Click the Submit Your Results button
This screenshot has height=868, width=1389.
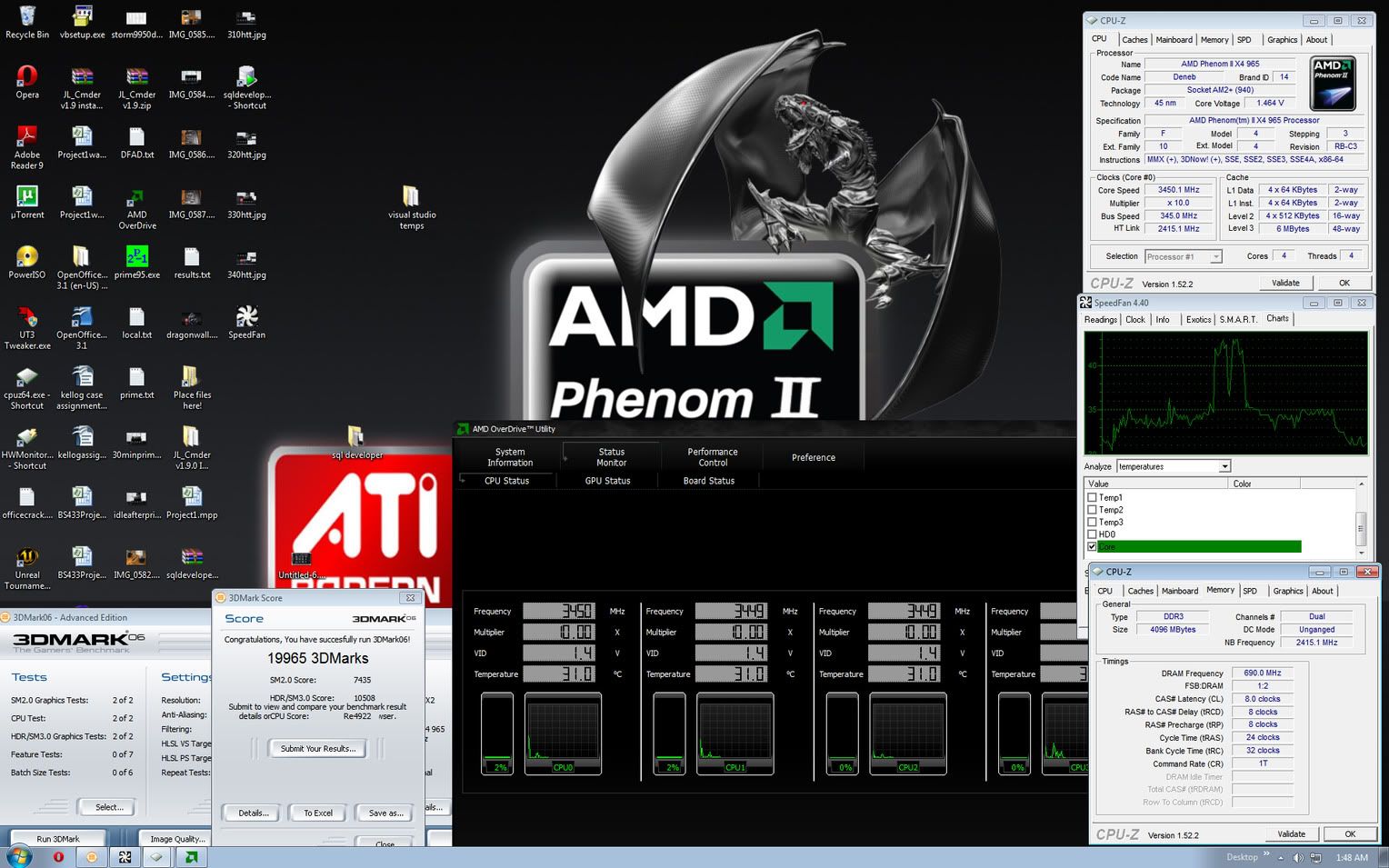317,749
